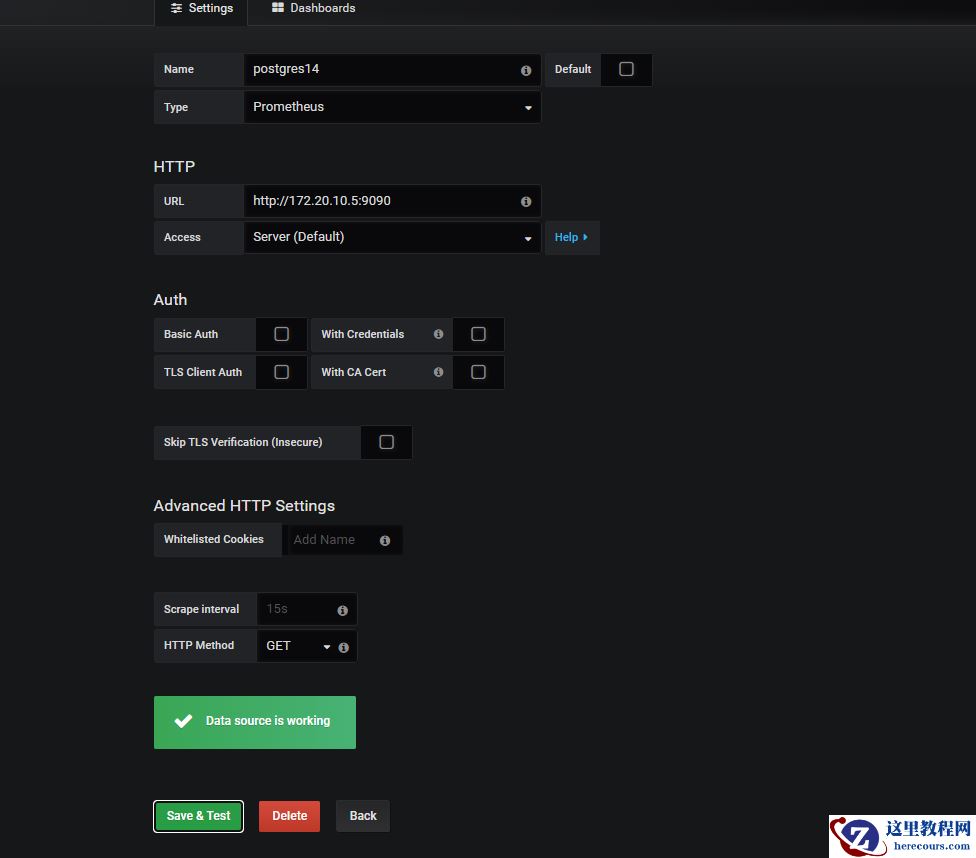
Task: Click the Skip TLS Verification (Insecure) label
Action: coord(243,442)
